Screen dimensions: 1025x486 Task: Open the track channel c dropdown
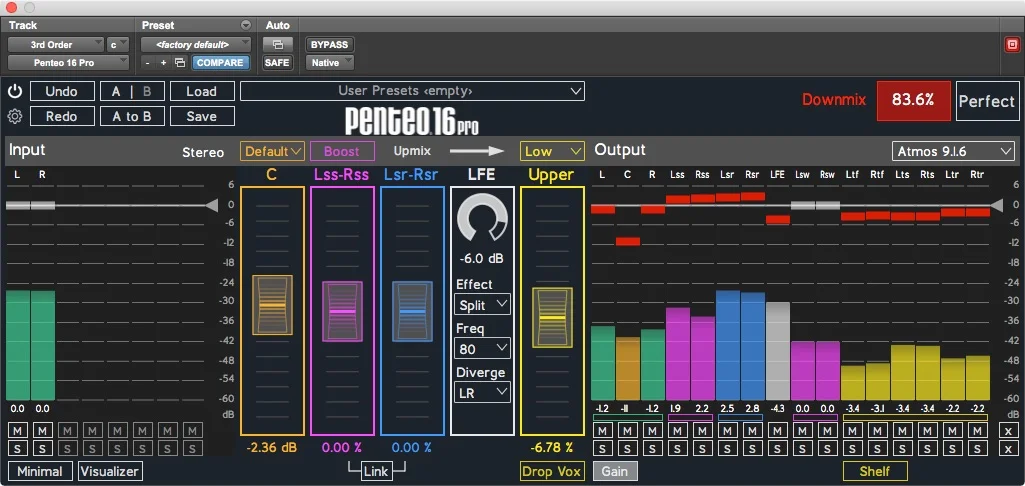[x=118, y=44]
